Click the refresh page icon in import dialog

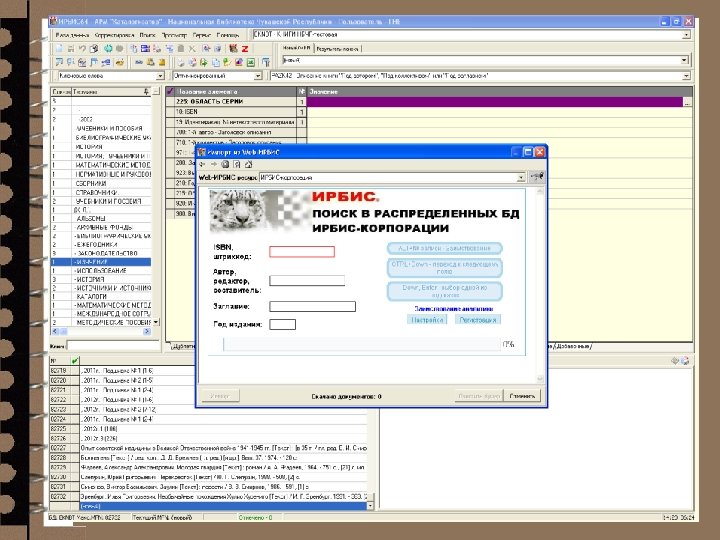[x=237, y=164]
